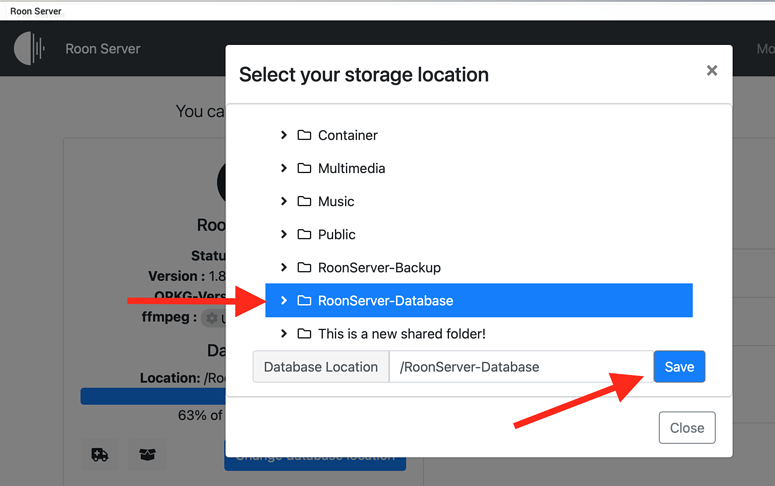Screen dimensions: 775x486
Task: Expand the Public folder chevron
Action: click(284, 234)
